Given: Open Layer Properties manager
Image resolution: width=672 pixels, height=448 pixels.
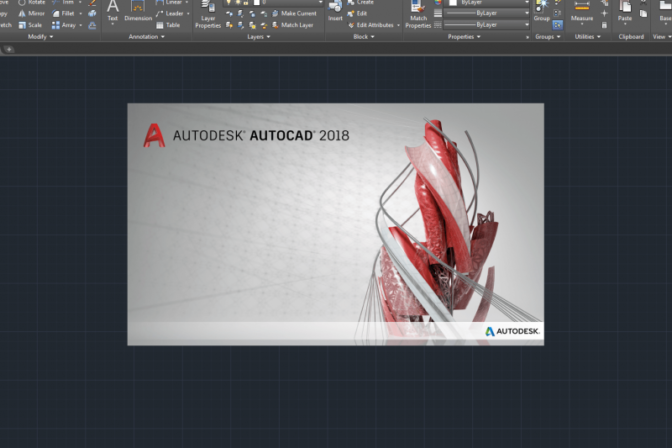Looking at the screenshot, I should pos(208,15).
